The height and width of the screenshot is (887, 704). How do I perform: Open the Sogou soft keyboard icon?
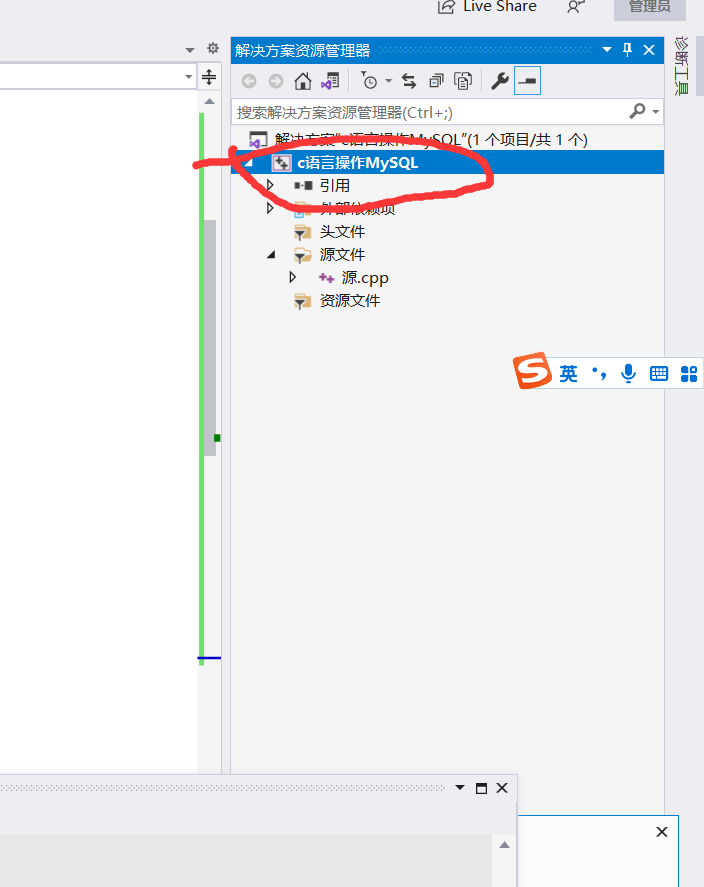click(x=659, y=373)
